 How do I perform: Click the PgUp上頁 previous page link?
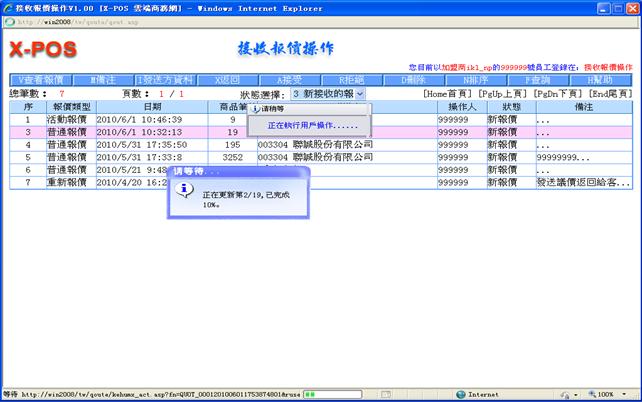point(502,93)
